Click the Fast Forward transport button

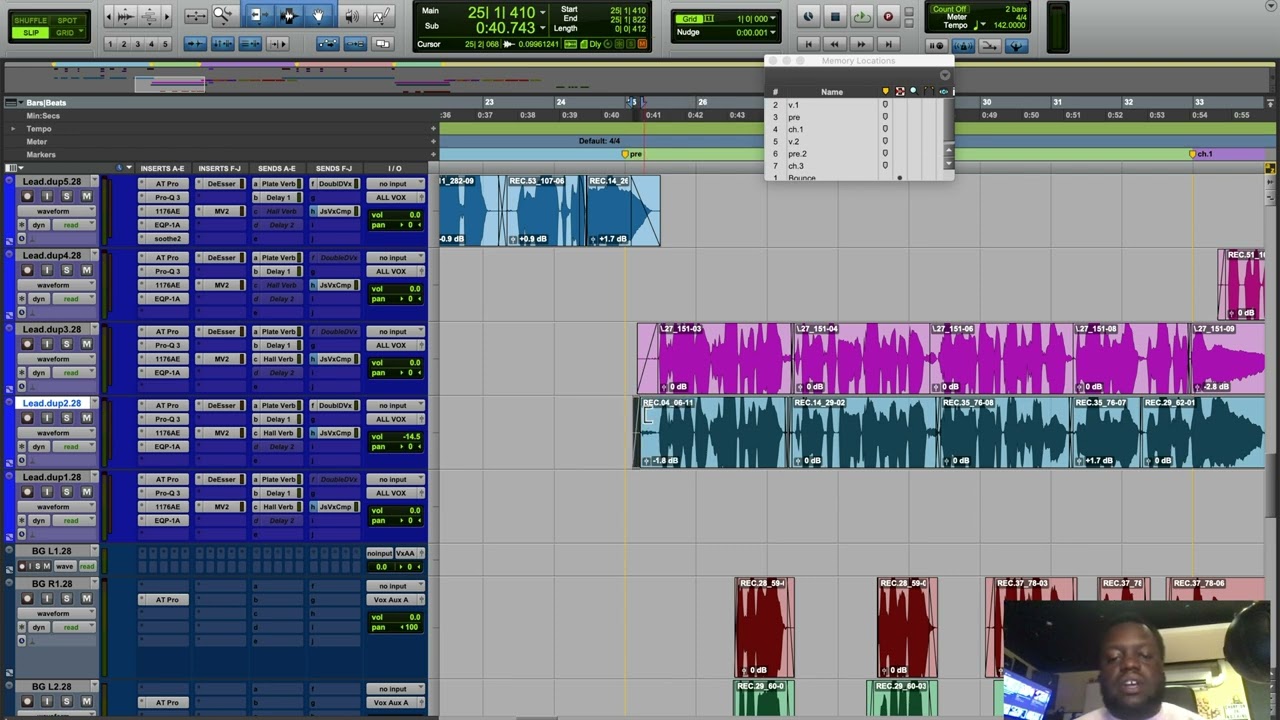point(861,44)
